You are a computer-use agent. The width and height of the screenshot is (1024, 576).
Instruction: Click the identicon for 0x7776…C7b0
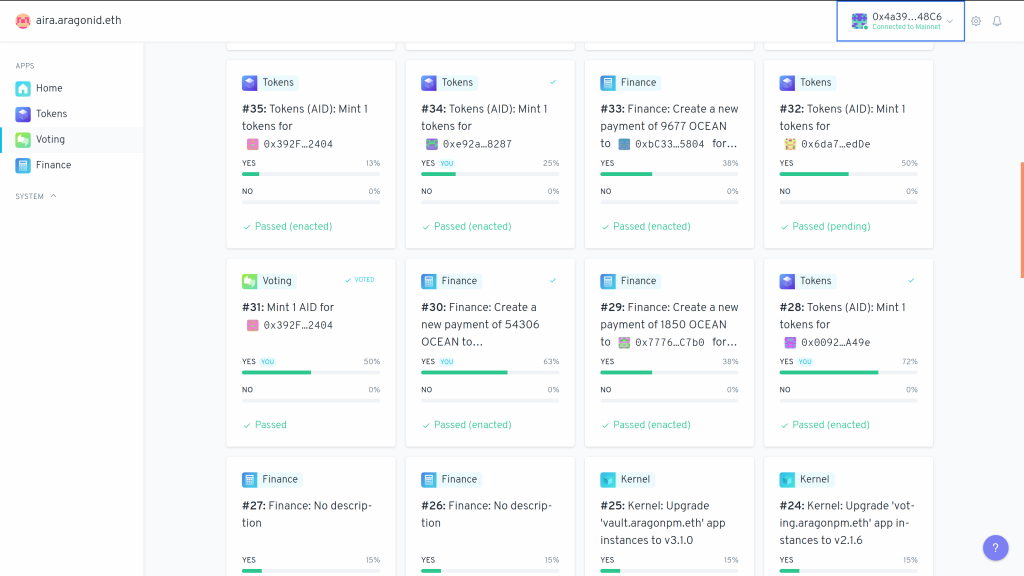tap(624, 343)
